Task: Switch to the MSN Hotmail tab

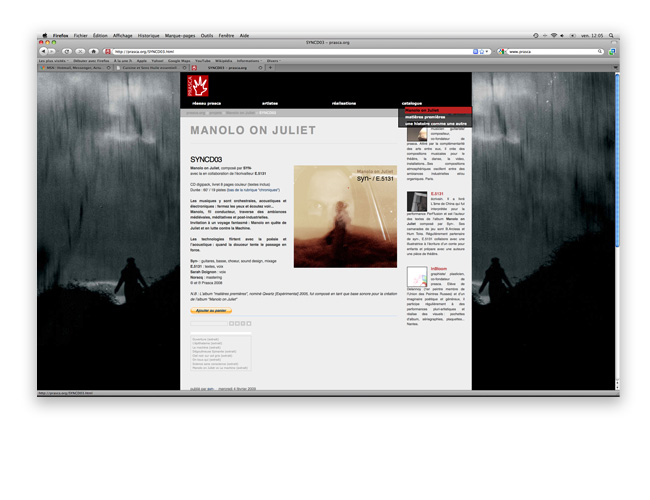Action: tap(75, 68)
